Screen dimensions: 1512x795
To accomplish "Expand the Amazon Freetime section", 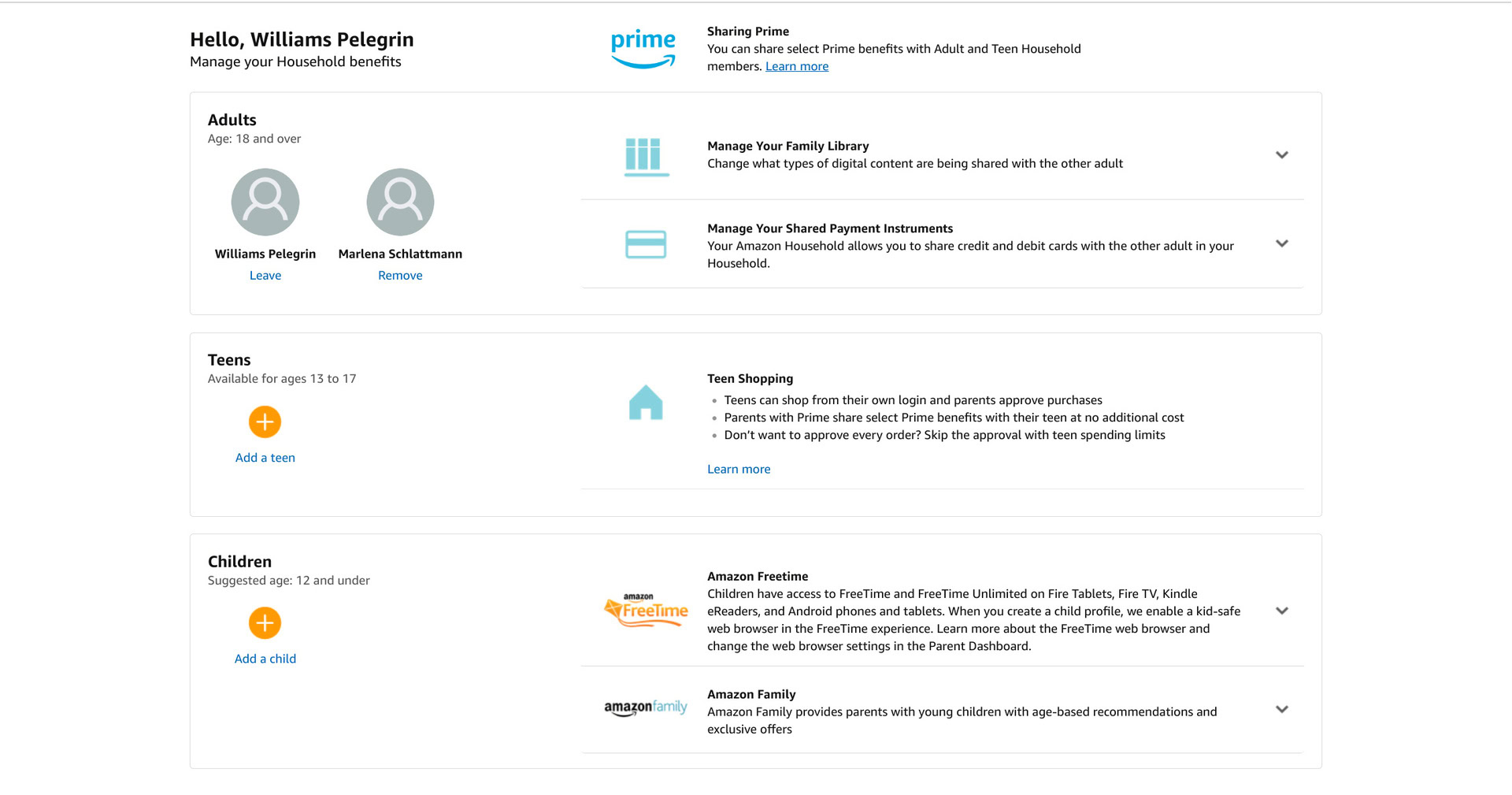I will click(1281, 611).
